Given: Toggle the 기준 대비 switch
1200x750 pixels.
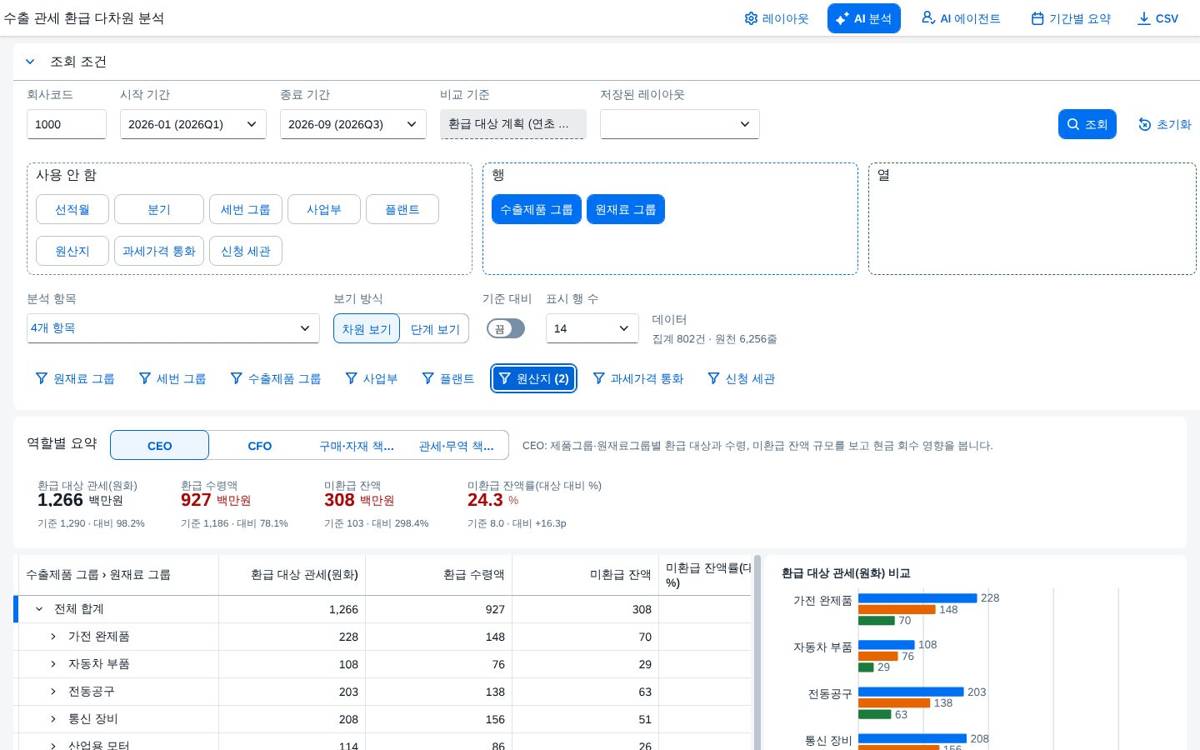Looking at the screenshot, I should pyautogui.click(x=505, y=328).
